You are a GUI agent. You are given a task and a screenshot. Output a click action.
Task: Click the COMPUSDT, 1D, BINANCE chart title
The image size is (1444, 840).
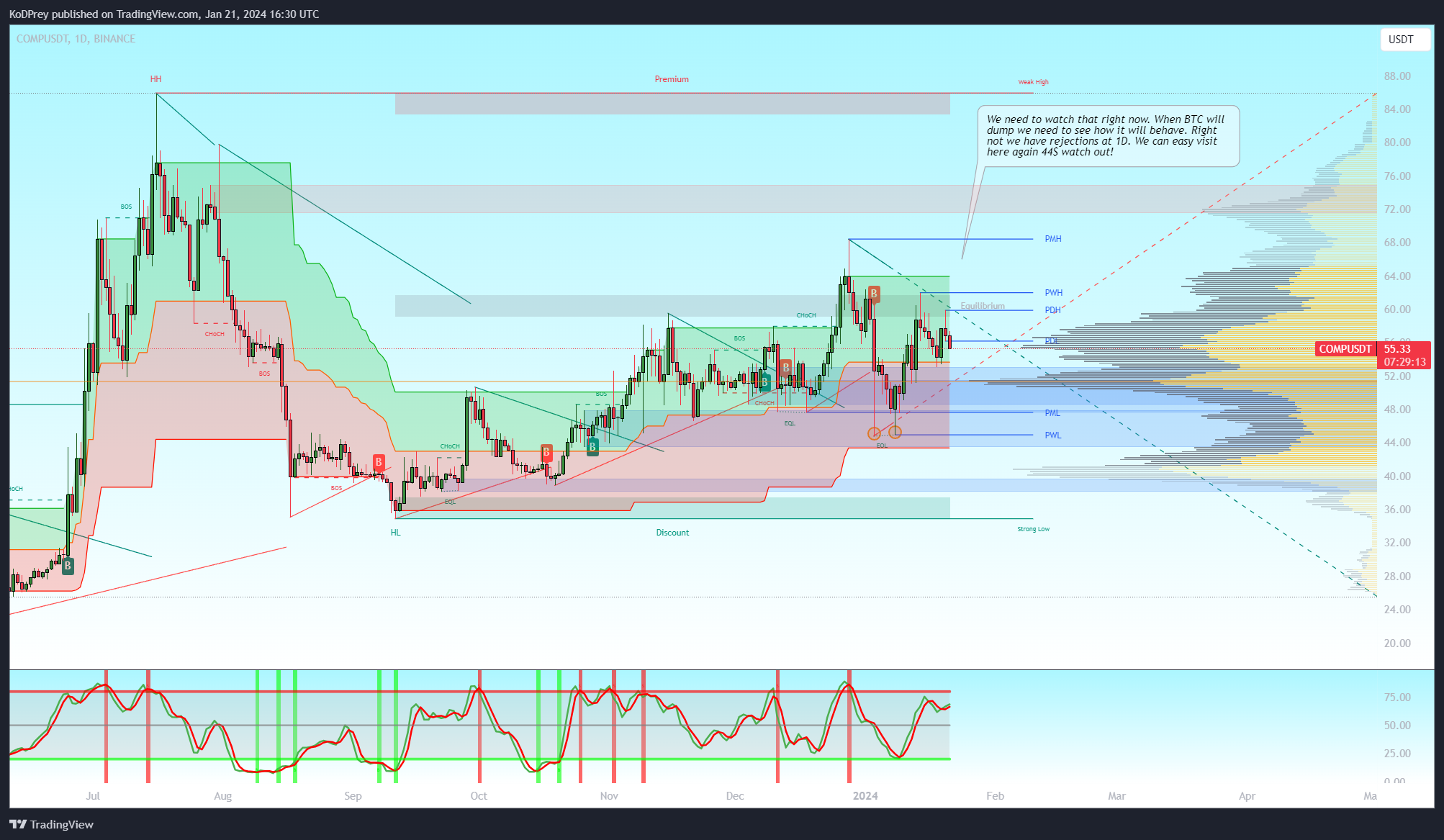pos(76,39)
